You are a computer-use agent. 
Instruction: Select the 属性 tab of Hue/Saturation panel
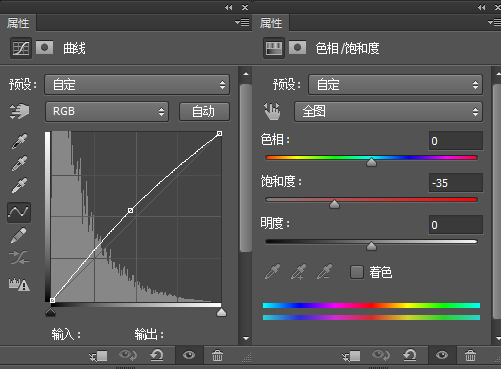pos(271,23)
